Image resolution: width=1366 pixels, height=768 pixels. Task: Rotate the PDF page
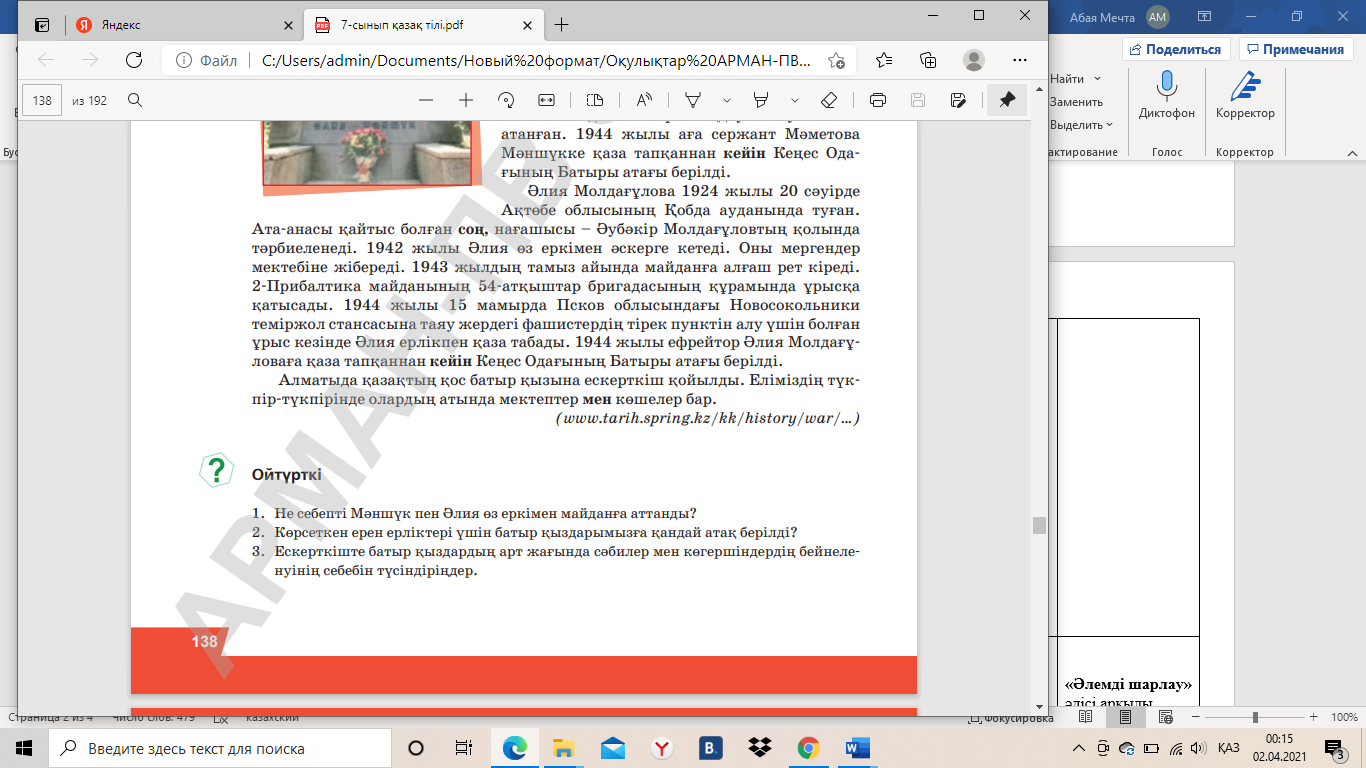506,100
